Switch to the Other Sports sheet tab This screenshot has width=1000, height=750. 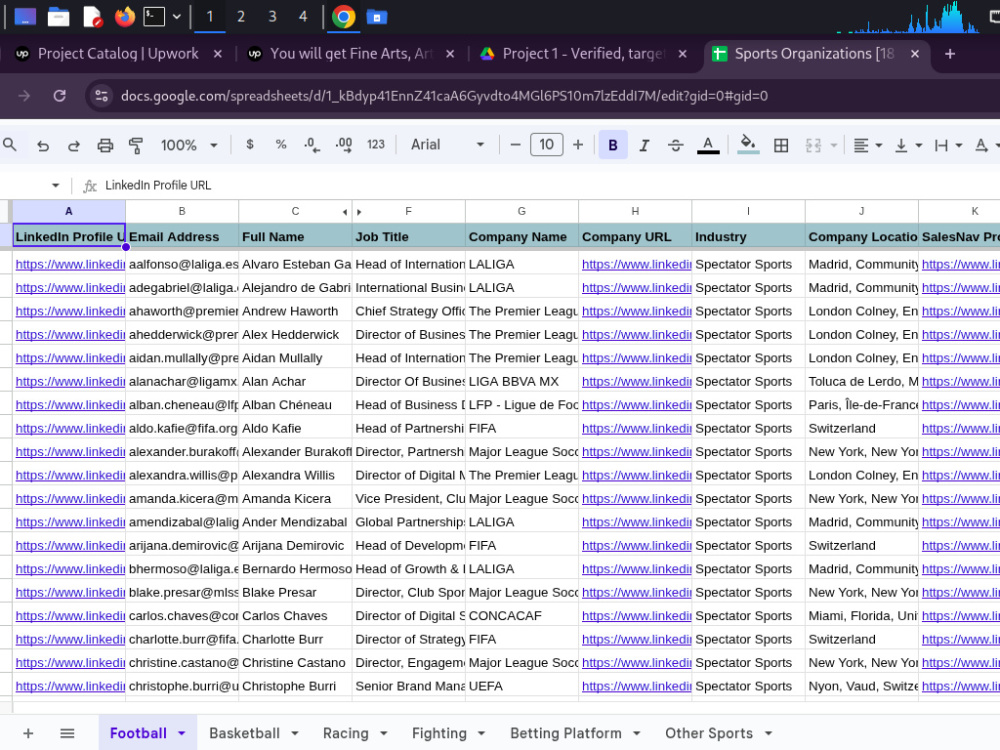709,733
